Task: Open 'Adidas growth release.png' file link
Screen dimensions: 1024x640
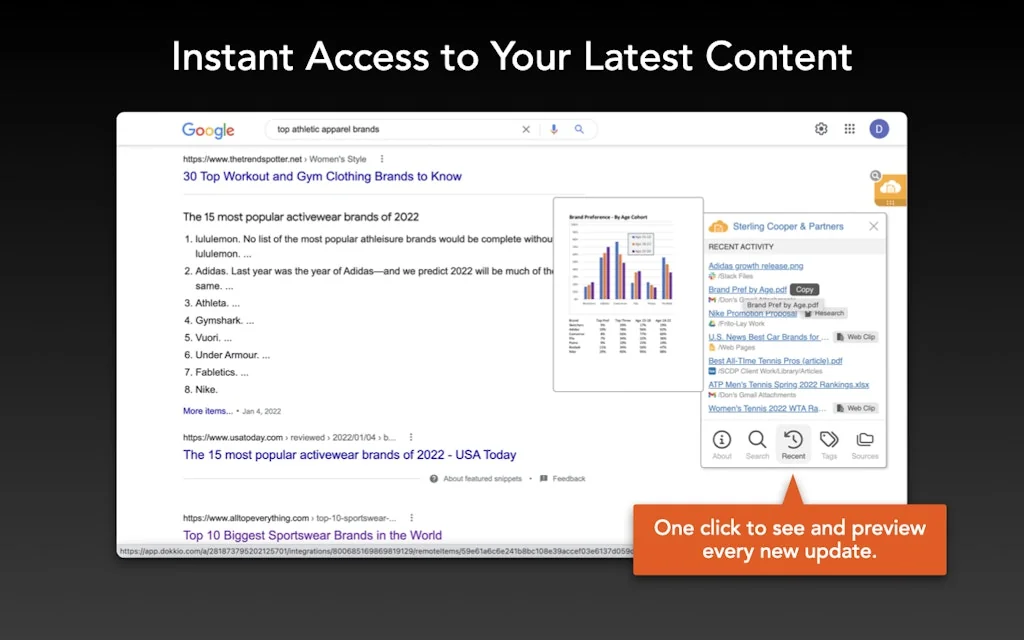Action: click(x=755, y=266)
